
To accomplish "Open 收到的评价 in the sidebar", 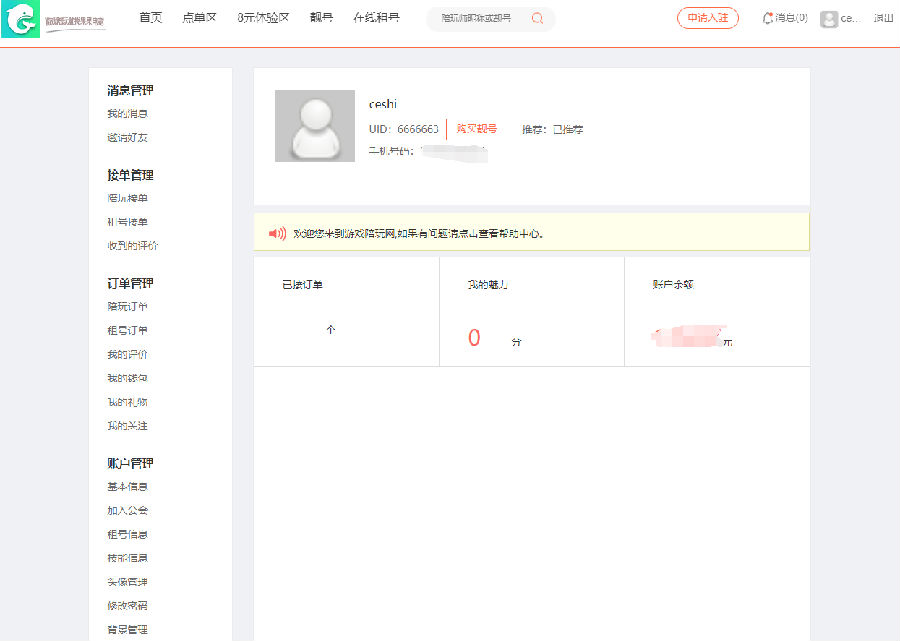I will (x=133, y=246).
